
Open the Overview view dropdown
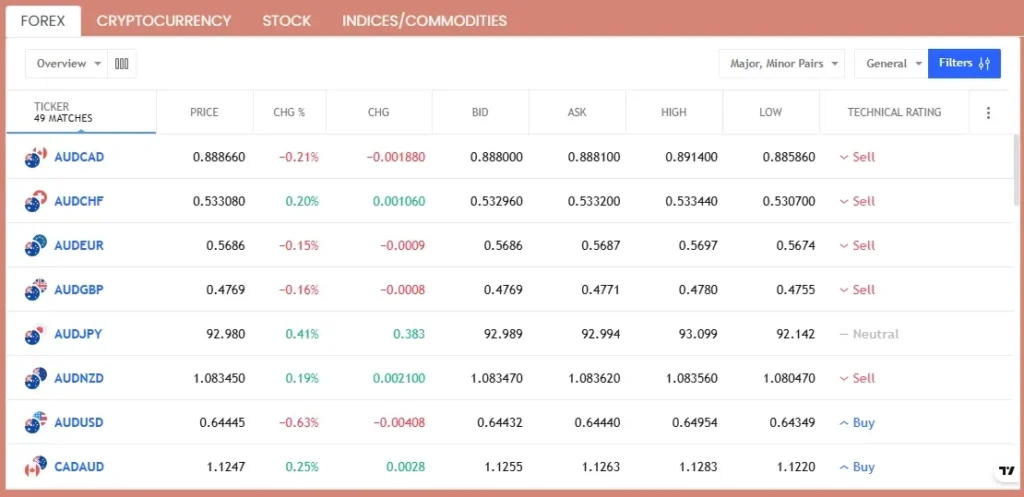pyautogui.click(x=67, y=64)
